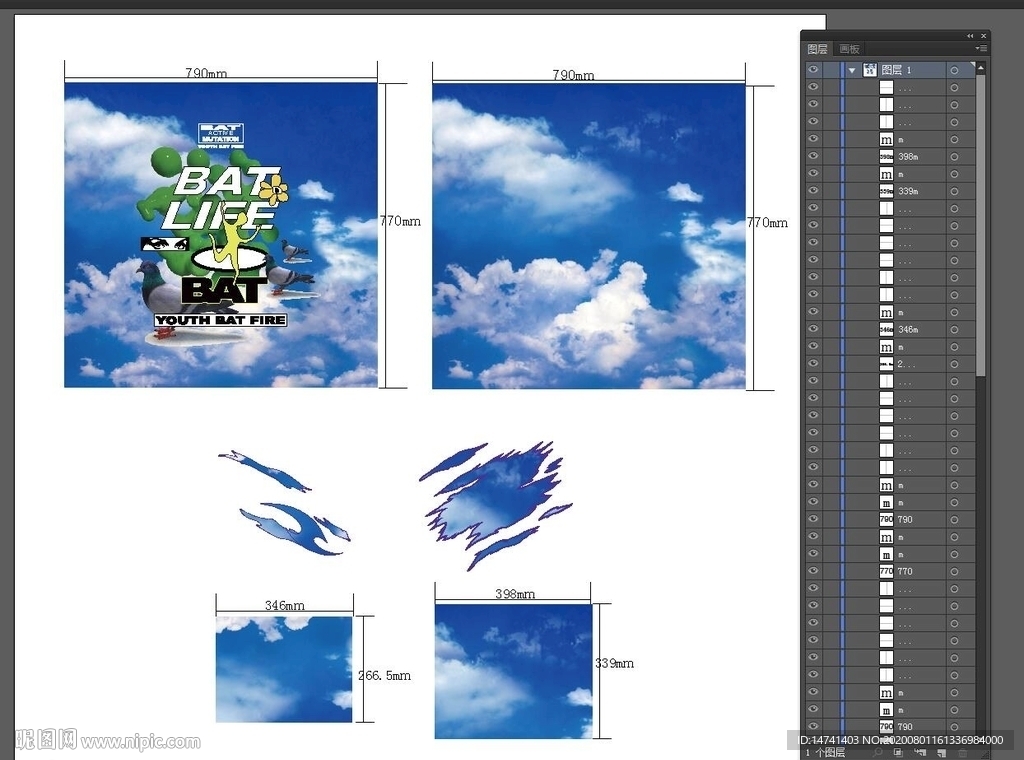
Task: Click target circle for 图层 1
Action: 954,70
